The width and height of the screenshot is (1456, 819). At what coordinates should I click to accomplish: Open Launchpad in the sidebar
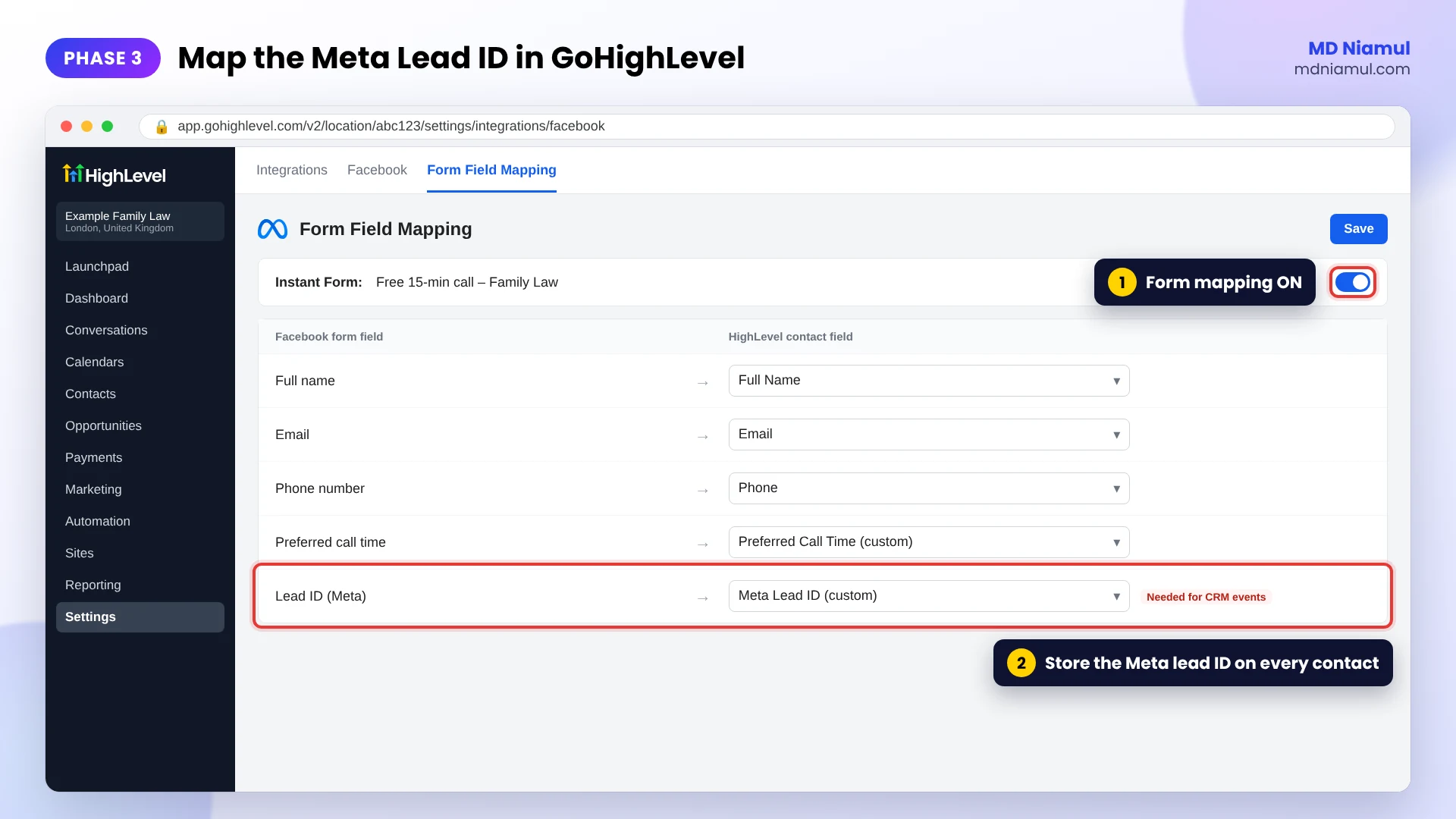click(x=140, y=267)
